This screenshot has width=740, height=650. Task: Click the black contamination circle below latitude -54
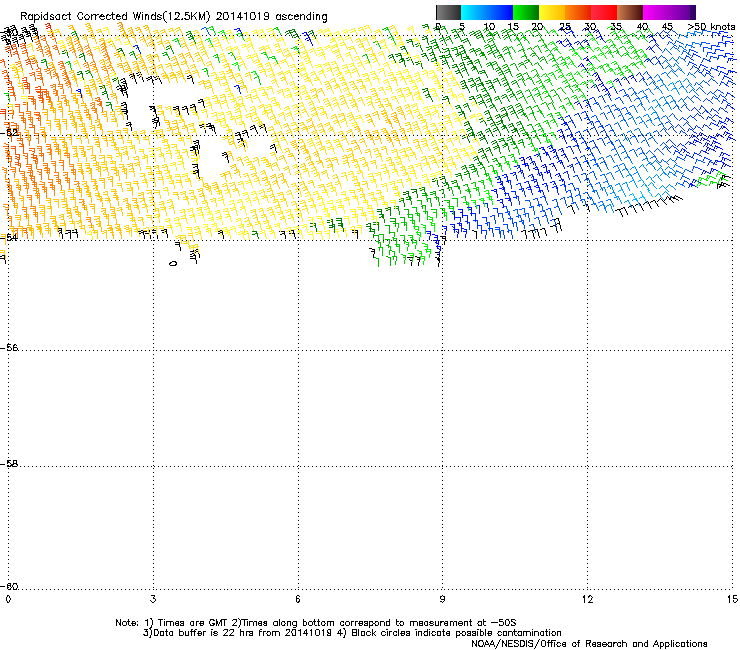click(x=173, y=263)
